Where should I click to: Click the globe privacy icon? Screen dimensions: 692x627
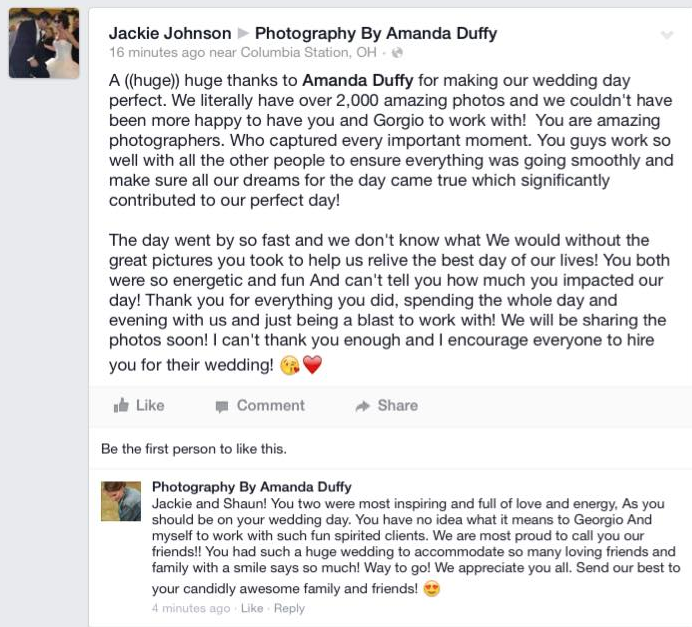[397, 51]
